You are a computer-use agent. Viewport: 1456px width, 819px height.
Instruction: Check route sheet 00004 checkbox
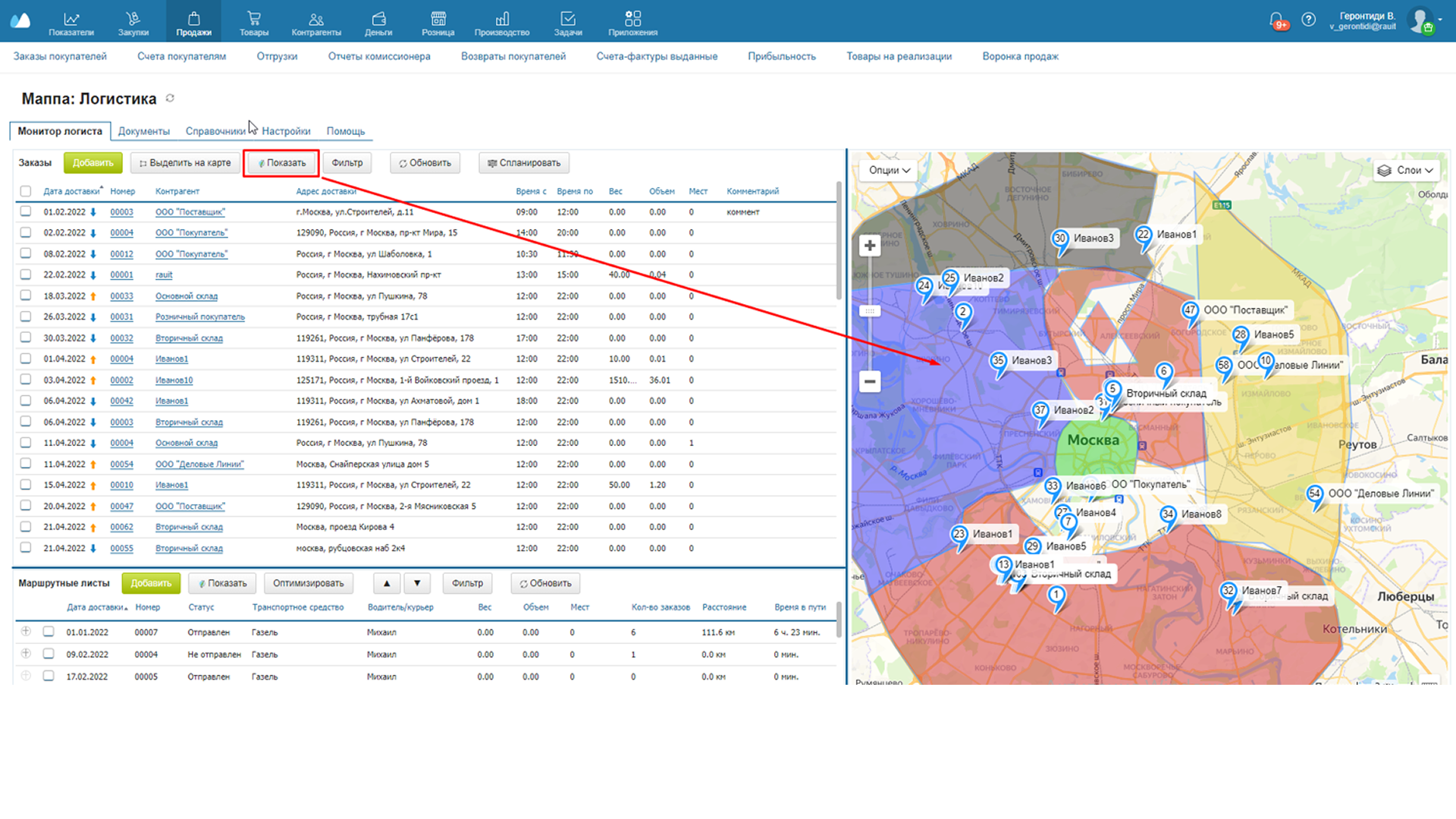[x=49, y=654]
